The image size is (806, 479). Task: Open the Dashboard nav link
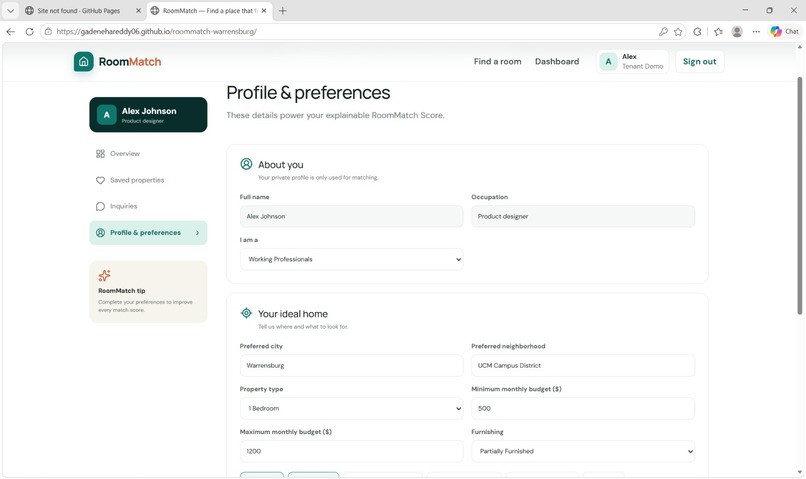click(557, 62)
